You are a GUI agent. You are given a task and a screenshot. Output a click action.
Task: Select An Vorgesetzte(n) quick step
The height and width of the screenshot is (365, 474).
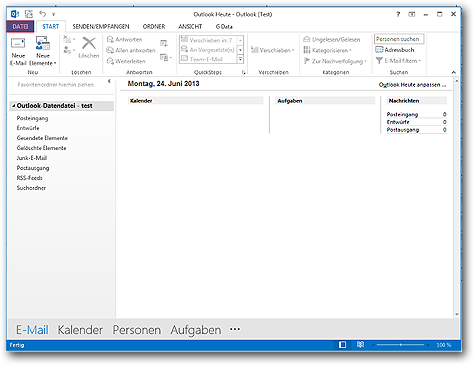[208, 50]
